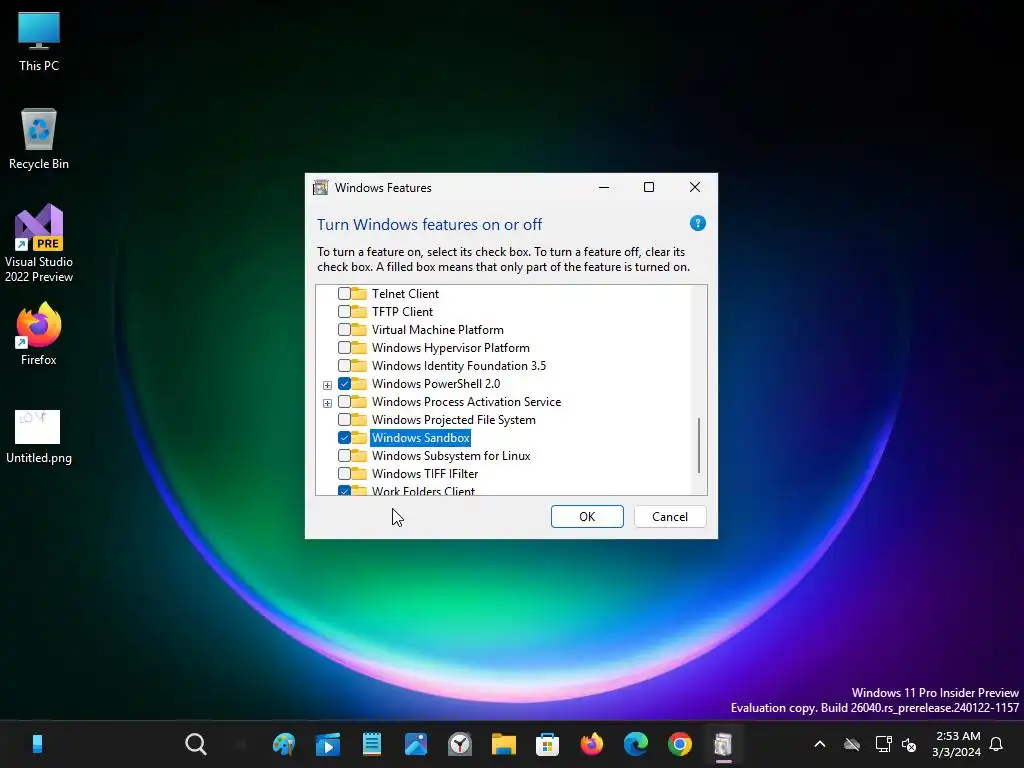
Task: Select Visual Studio 2022 Preview shortcut
Action: point(39,244)
